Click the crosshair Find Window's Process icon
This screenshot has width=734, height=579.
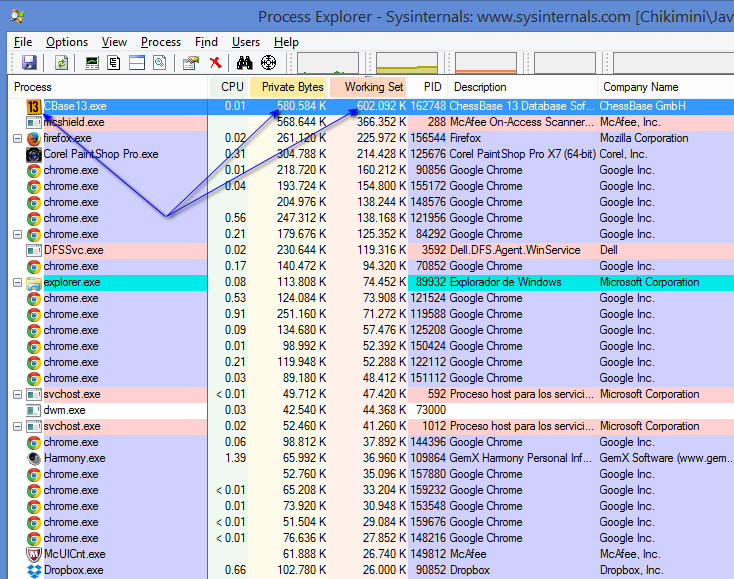coord(268,62)
